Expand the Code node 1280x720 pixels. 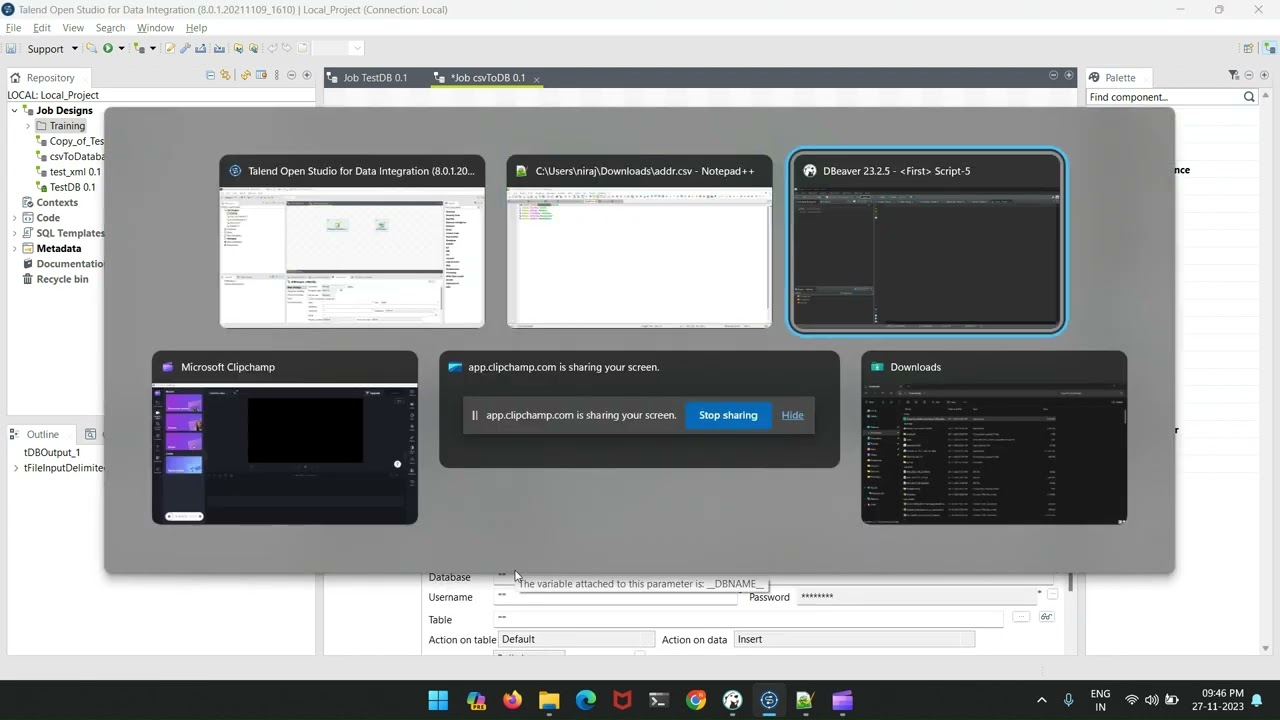[x=14, y=218]
